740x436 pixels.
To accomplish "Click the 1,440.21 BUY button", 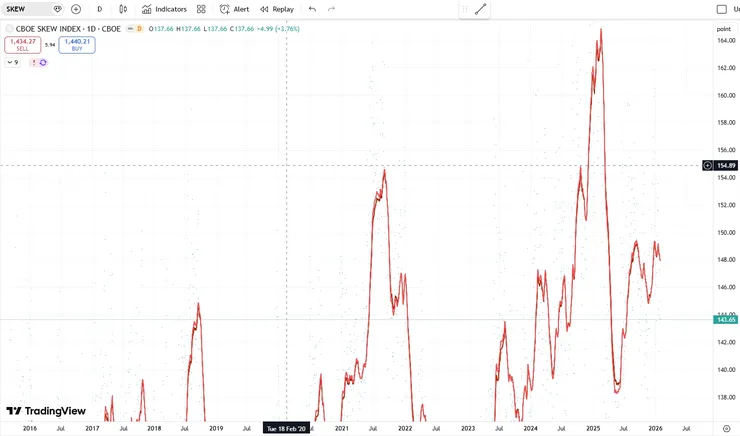I will coord(77,45).
